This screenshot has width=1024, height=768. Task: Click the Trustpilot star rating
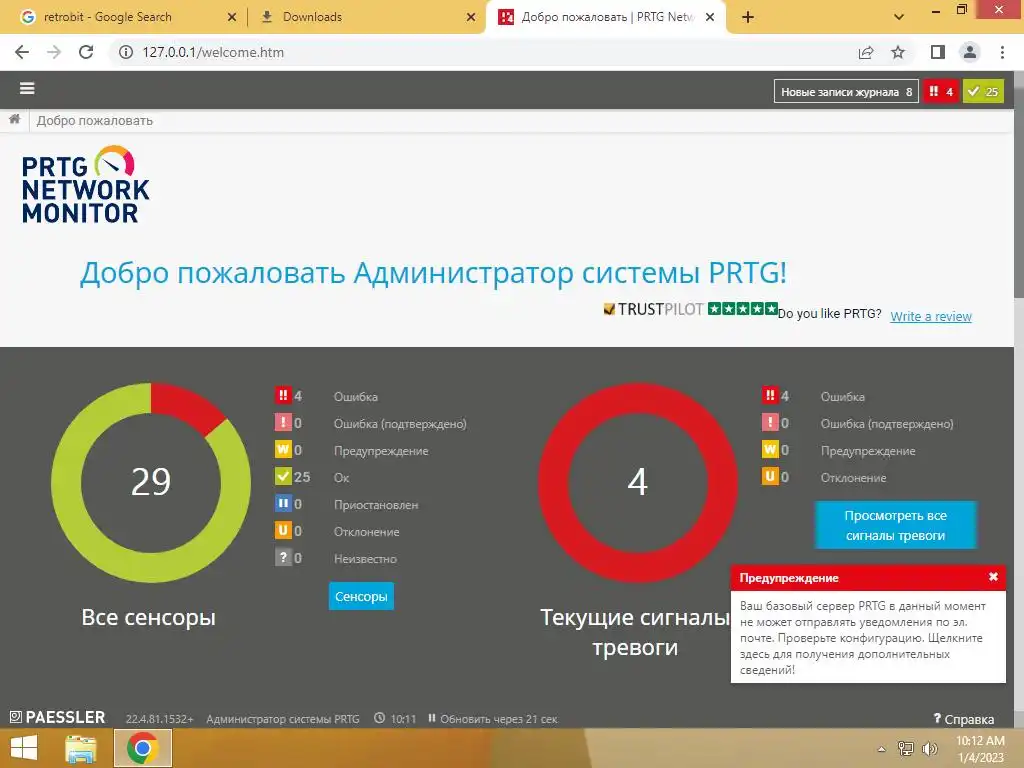tap(743, 308)
